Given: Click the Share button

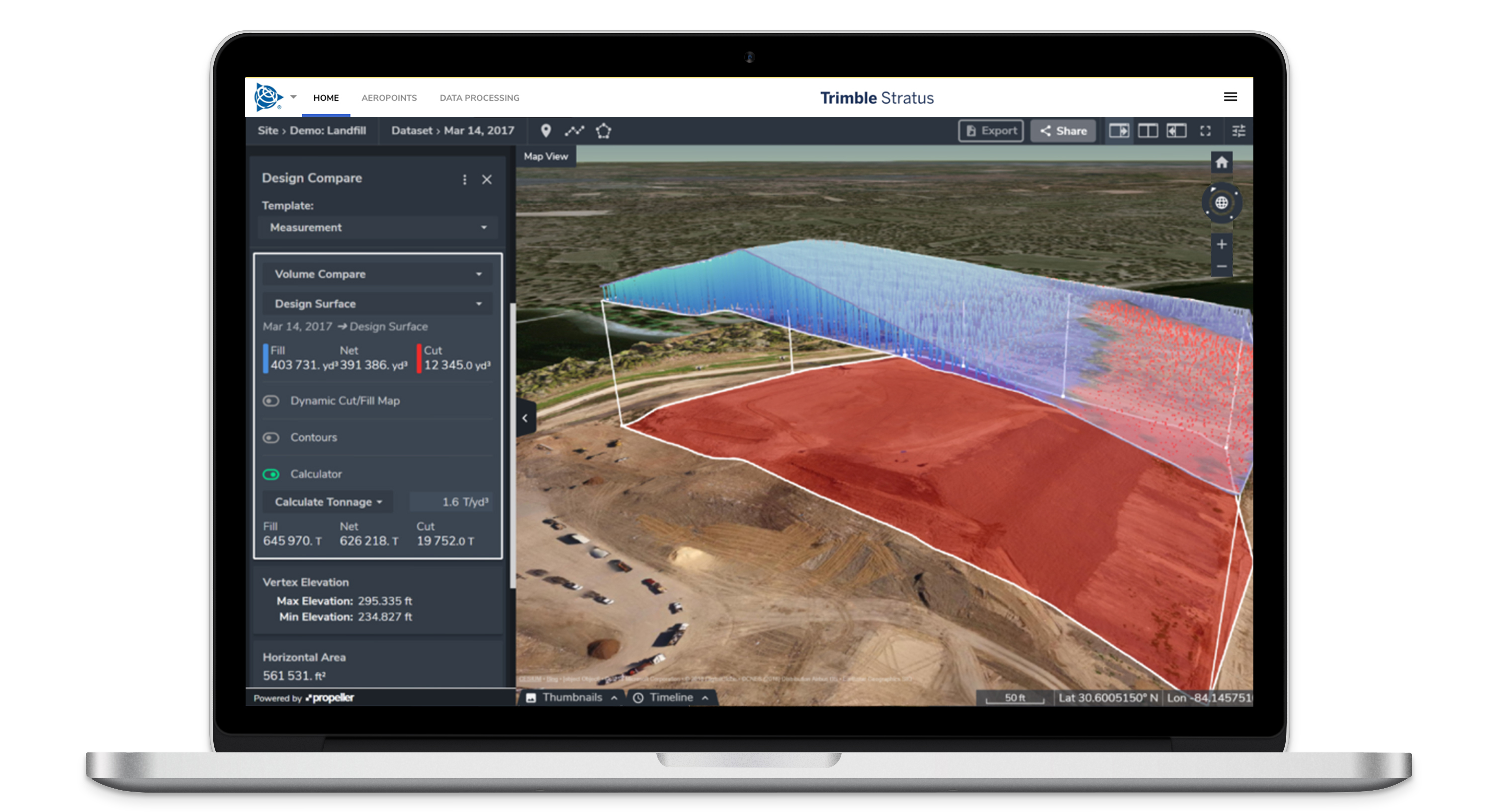Looking at the screenshot, I should click(x=1063, y=131).
